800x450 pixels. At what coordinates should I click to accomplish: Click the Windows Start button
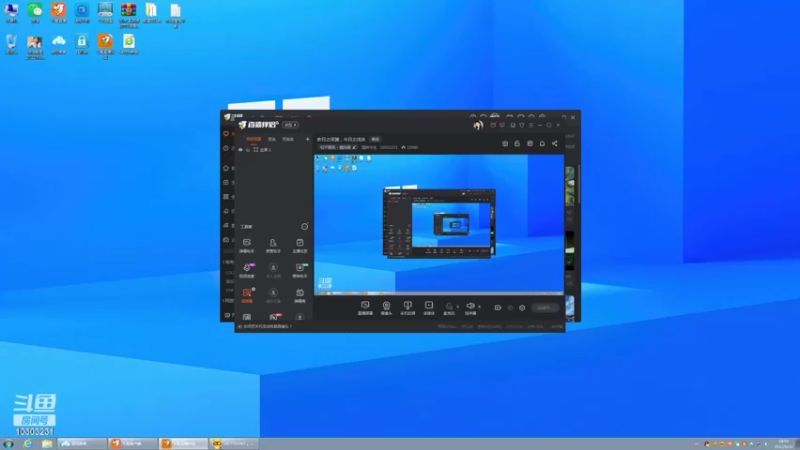9,444
